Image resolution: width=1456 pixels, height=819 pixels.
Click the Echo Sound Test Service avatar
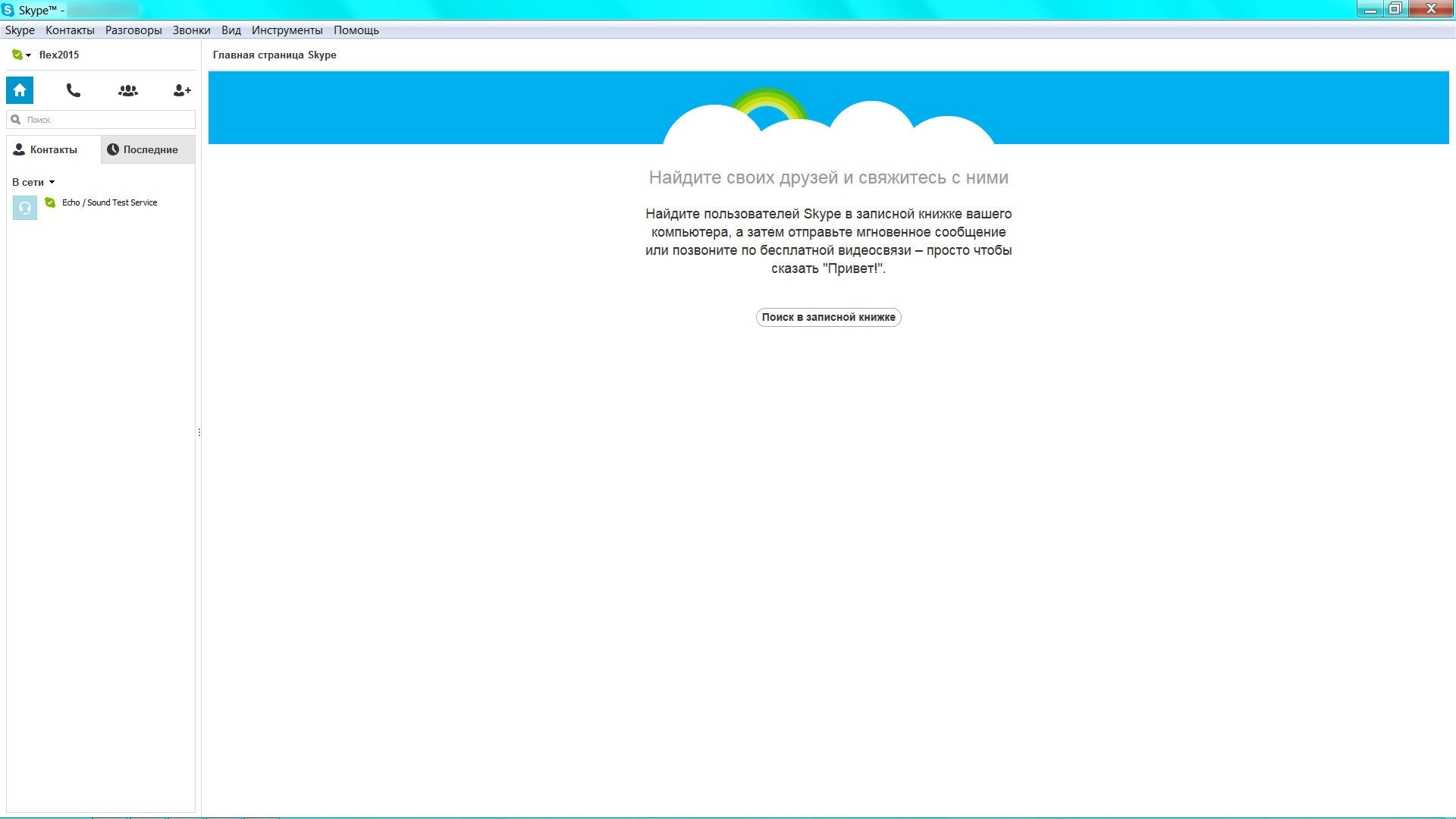(x=25, y=208)
